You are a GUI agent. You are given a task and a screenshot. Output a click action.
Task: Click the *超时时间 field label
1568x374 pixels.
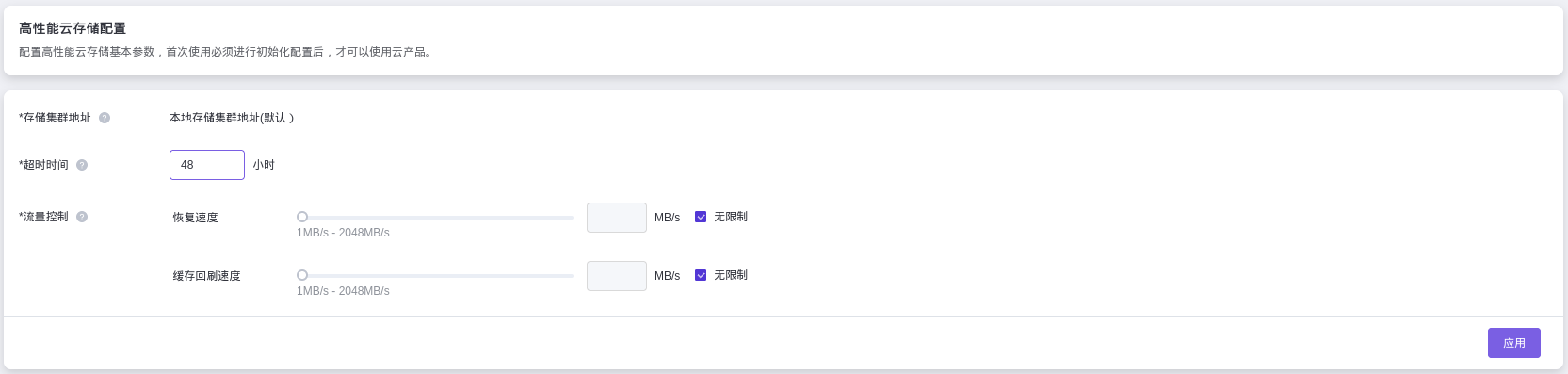point(43,165)
